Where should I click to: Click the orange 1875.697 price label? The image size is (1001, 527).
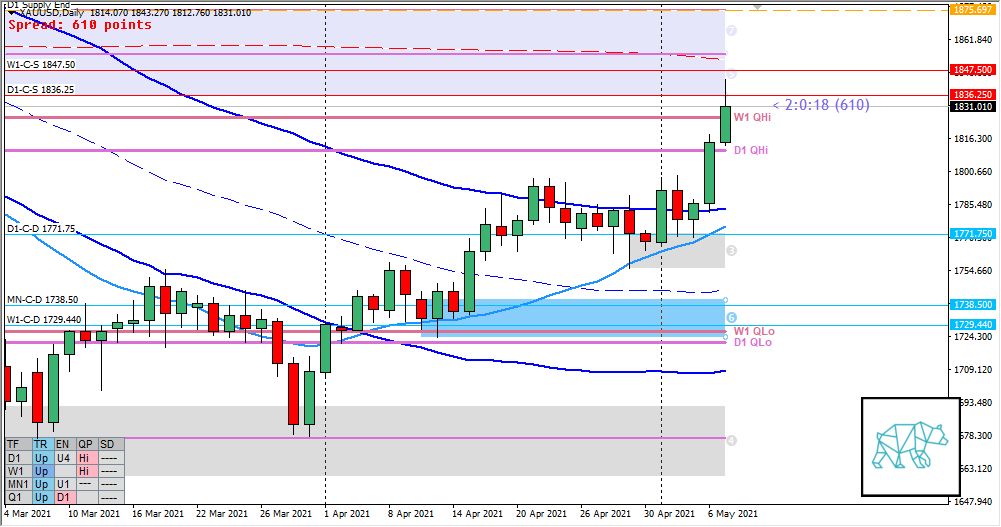[x=972, y=9]
